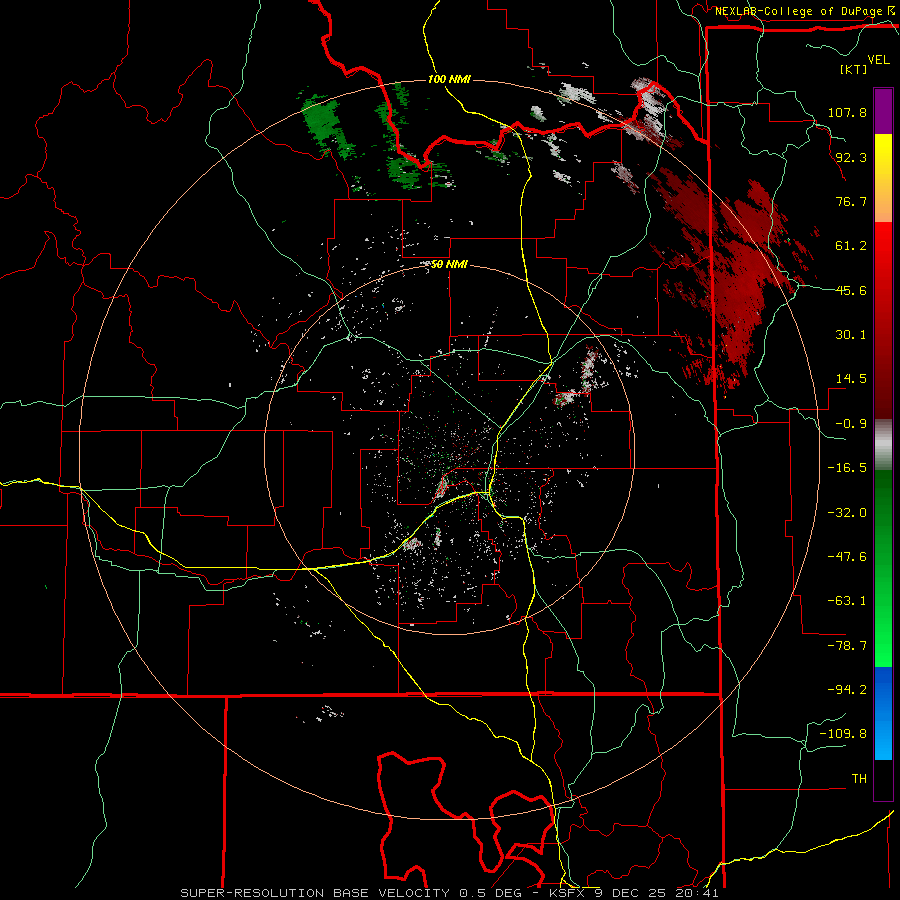Select the -78.7 velocity scale value
The image size is (900, 900).
pos(847,646)
